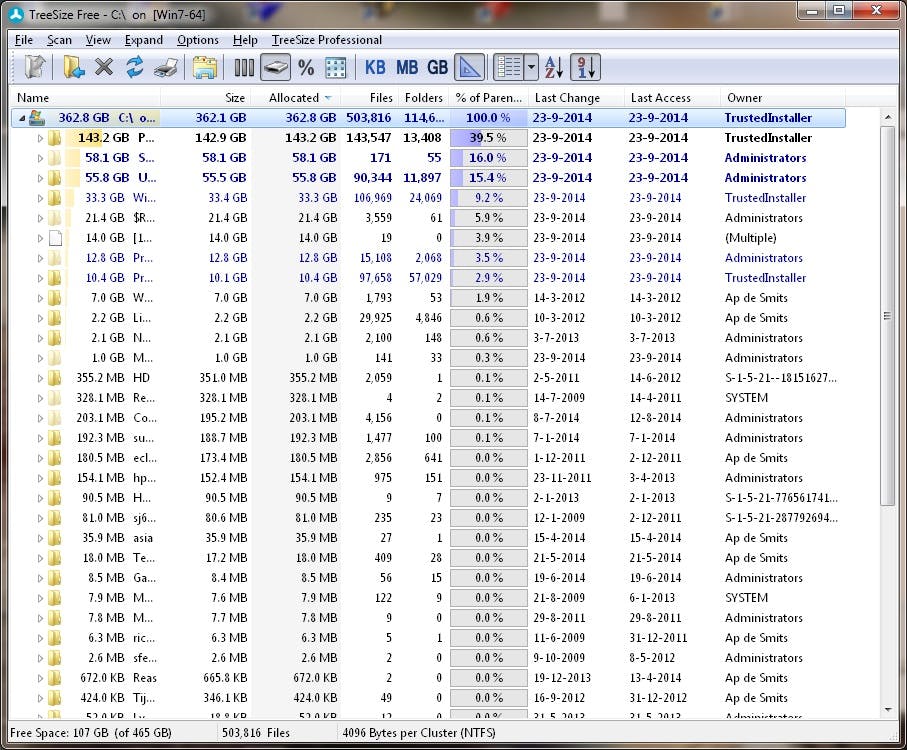Toggle percent view mode
This screenshot has width=907, height=750.
click(306, 67)
